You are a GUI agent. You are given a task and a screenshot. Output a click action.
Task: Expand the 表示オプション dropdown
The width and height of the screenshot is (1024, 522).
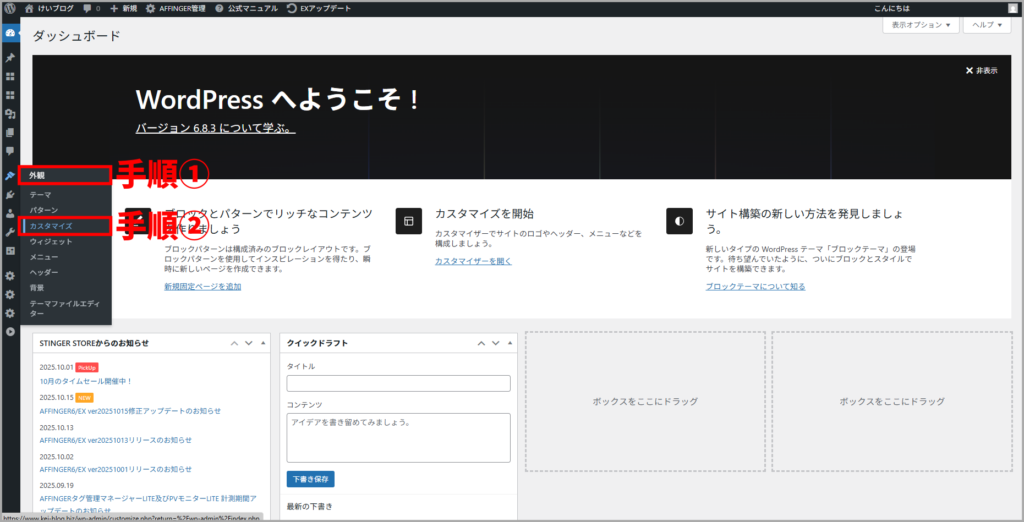919,25
